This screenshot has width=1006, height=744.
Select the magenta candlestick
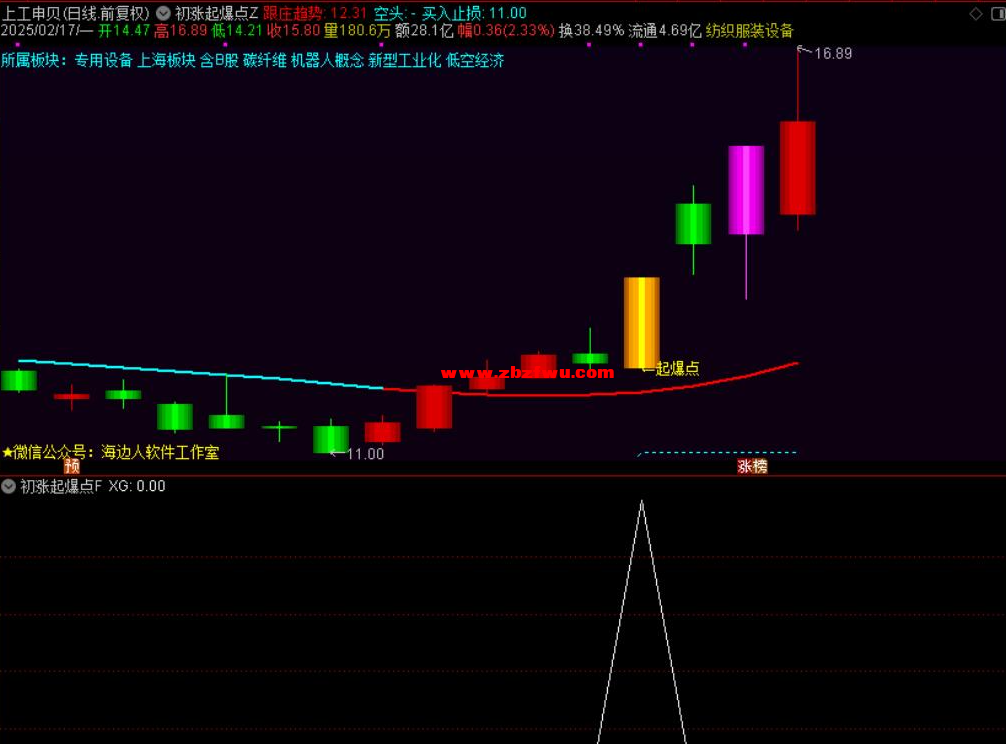pyautogui.click(x=746, y=190)
